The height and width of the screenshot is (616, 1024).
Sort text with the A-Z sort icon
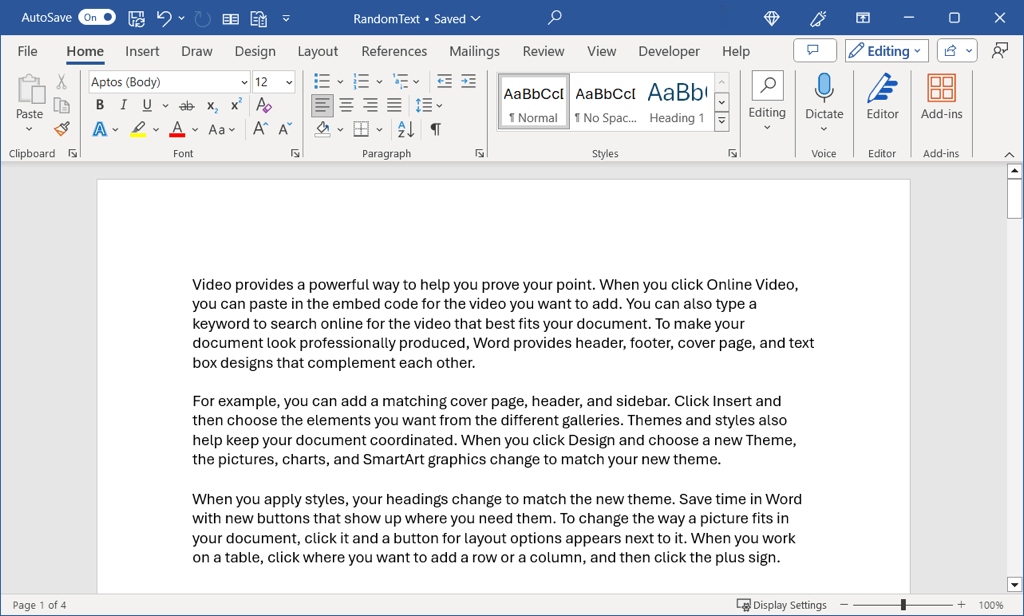coord(405,129)
